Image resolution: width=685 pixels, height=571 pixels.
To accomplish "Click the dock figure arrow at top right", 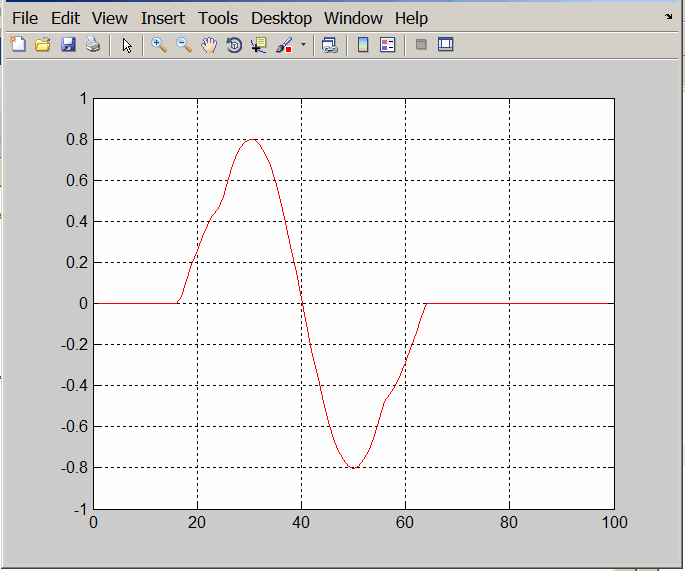I will point(668,16).
